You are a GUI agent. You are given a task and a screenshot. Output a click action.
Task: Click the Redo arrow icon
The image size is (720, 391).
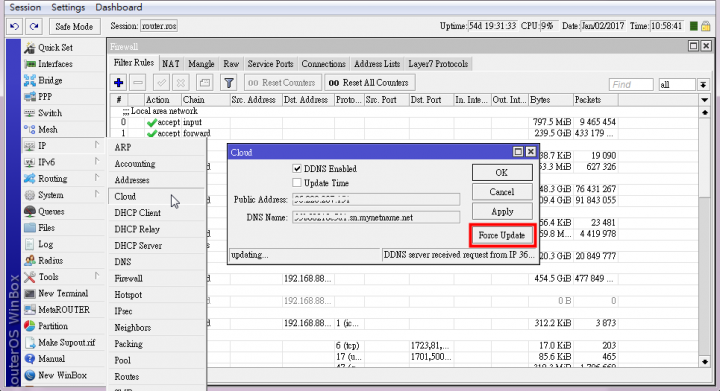point(34,27)
